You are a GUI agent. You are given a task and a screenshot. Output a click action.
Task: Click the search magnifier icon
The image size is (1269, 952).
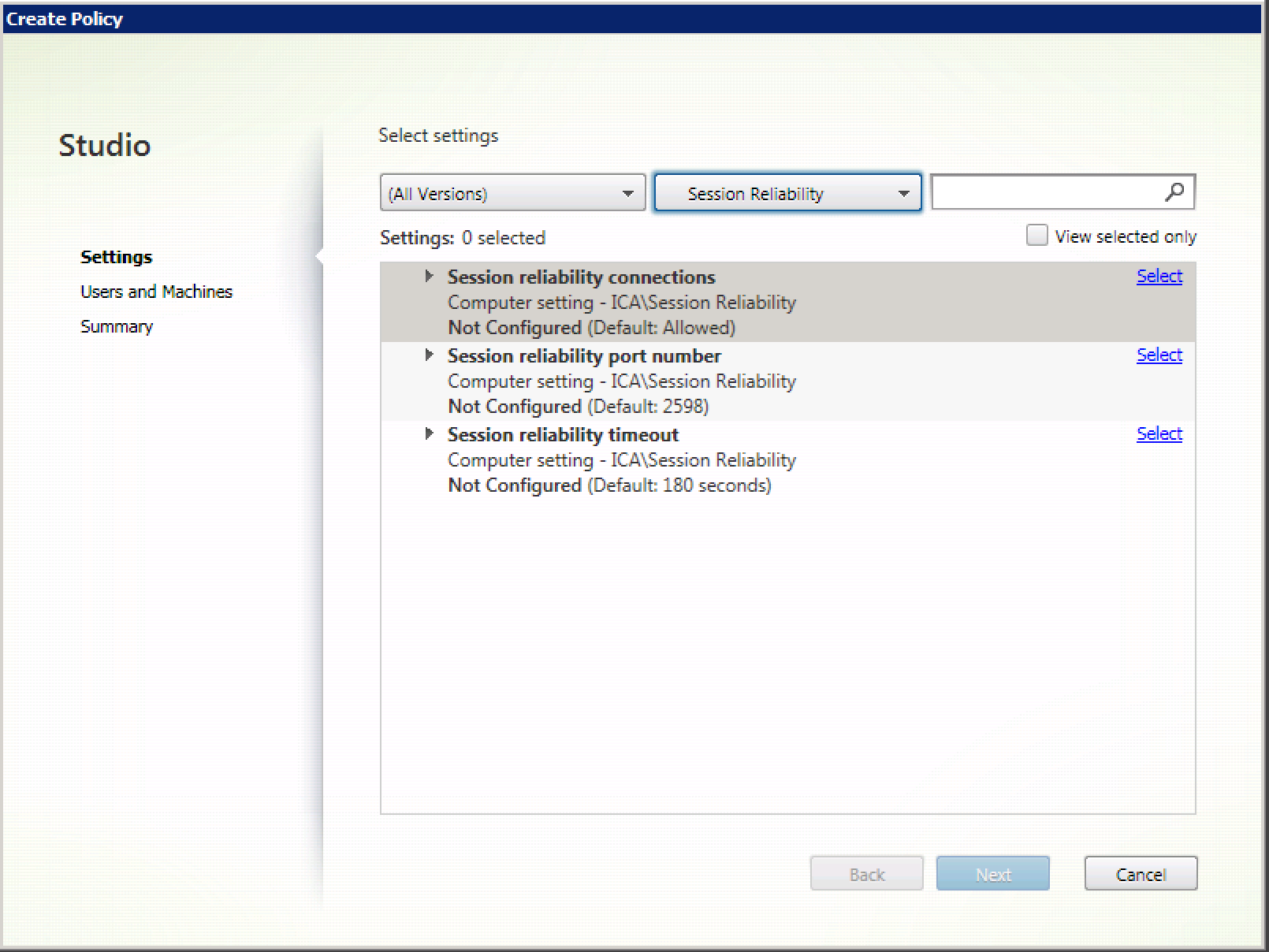click(x=1174, y=192)
